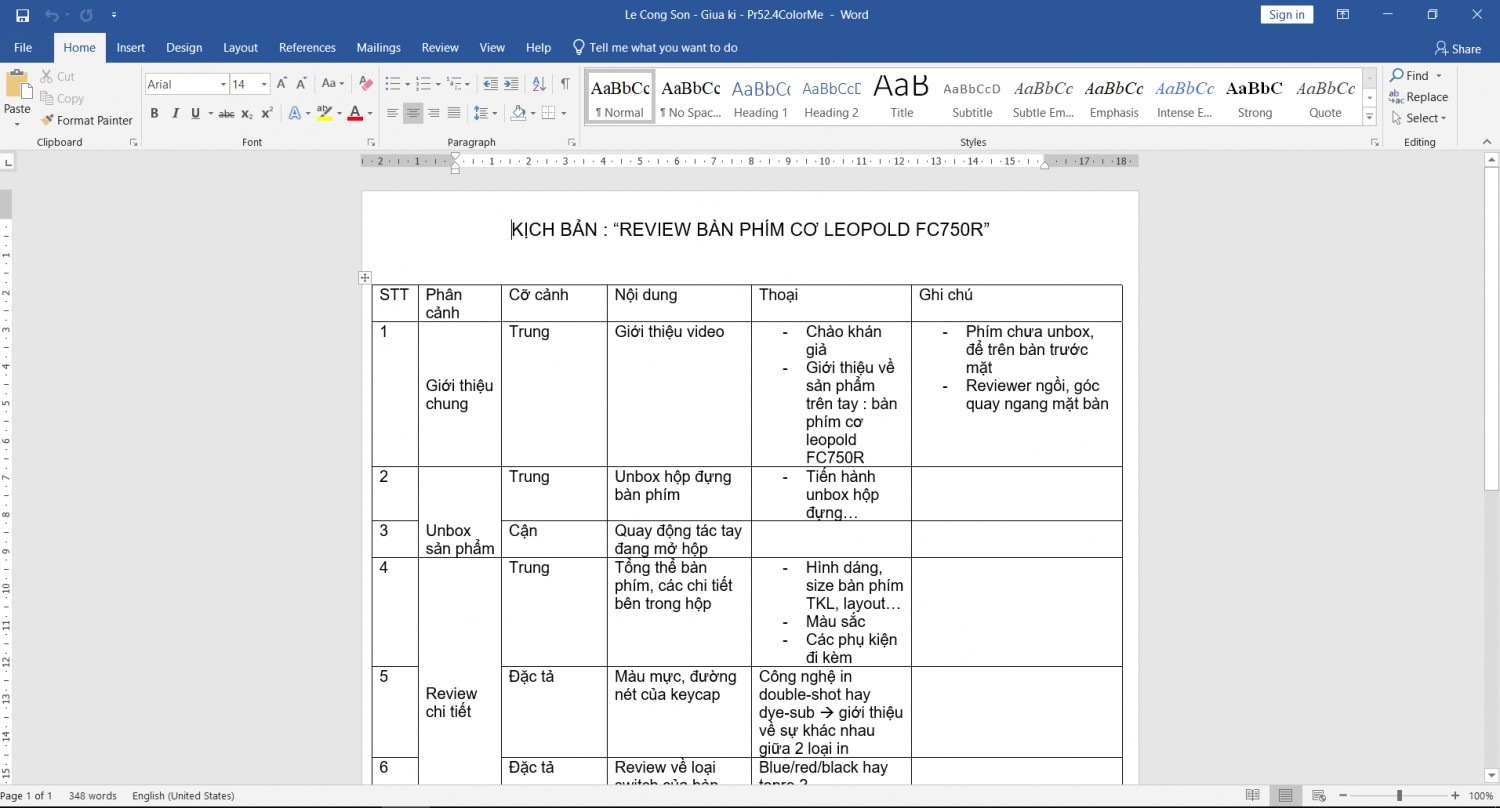The height and width of the screenshot is (808, 1500).
Task: Clear all formatting with the eraser icon
Action: [x=366, y=84]
